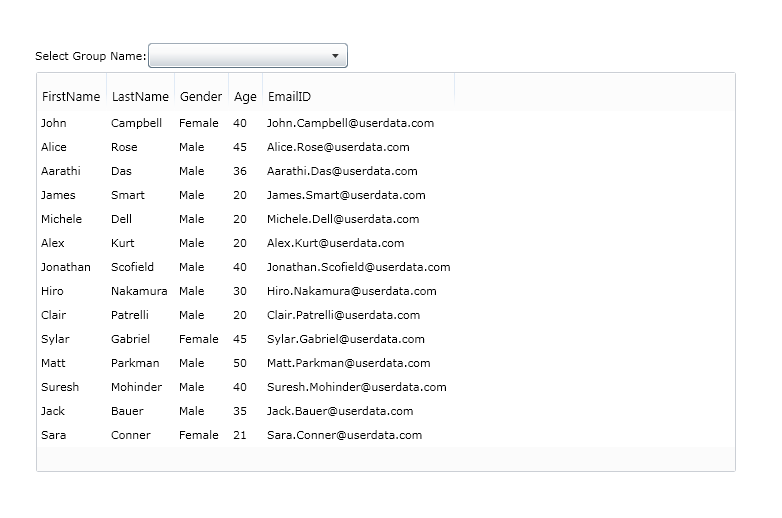The width and height of the screenshot is (782, 518).
Task: Click Clair.Patrelli@userdata.com email cell
Action: click(344, 315)
